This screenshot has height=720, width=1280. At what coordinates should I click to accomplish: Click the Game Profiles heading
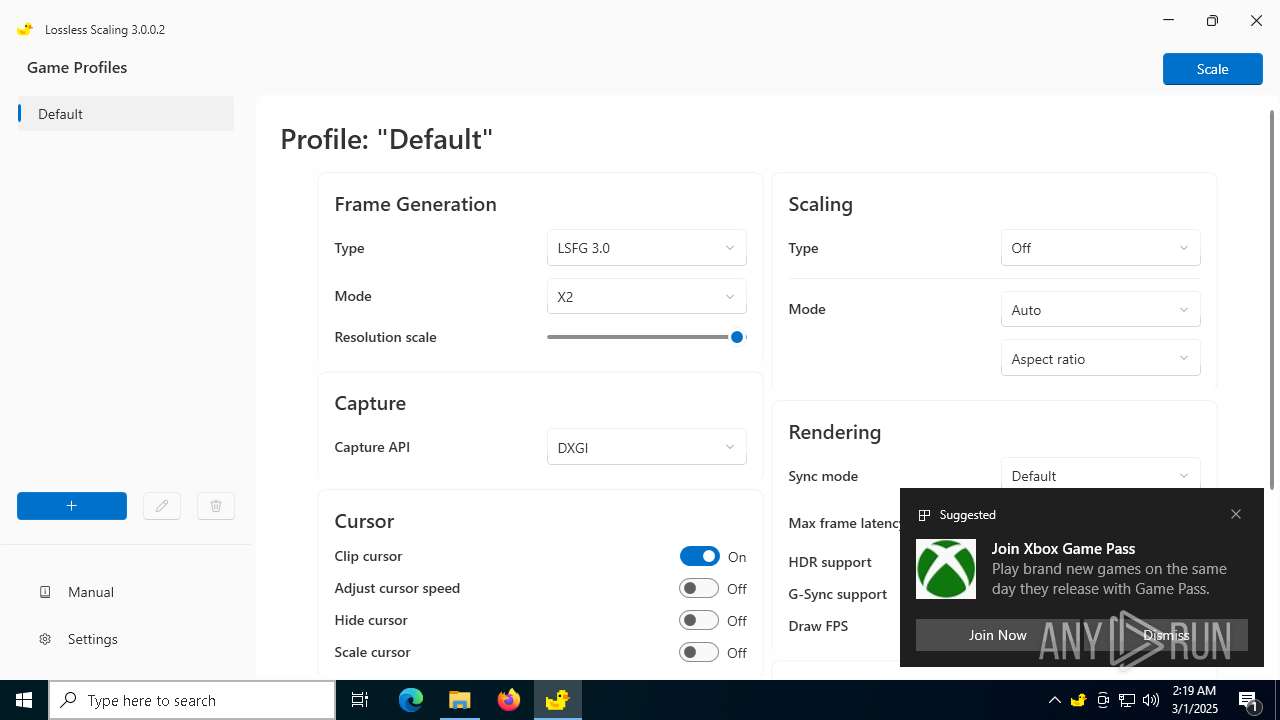(x=77, y=67)
